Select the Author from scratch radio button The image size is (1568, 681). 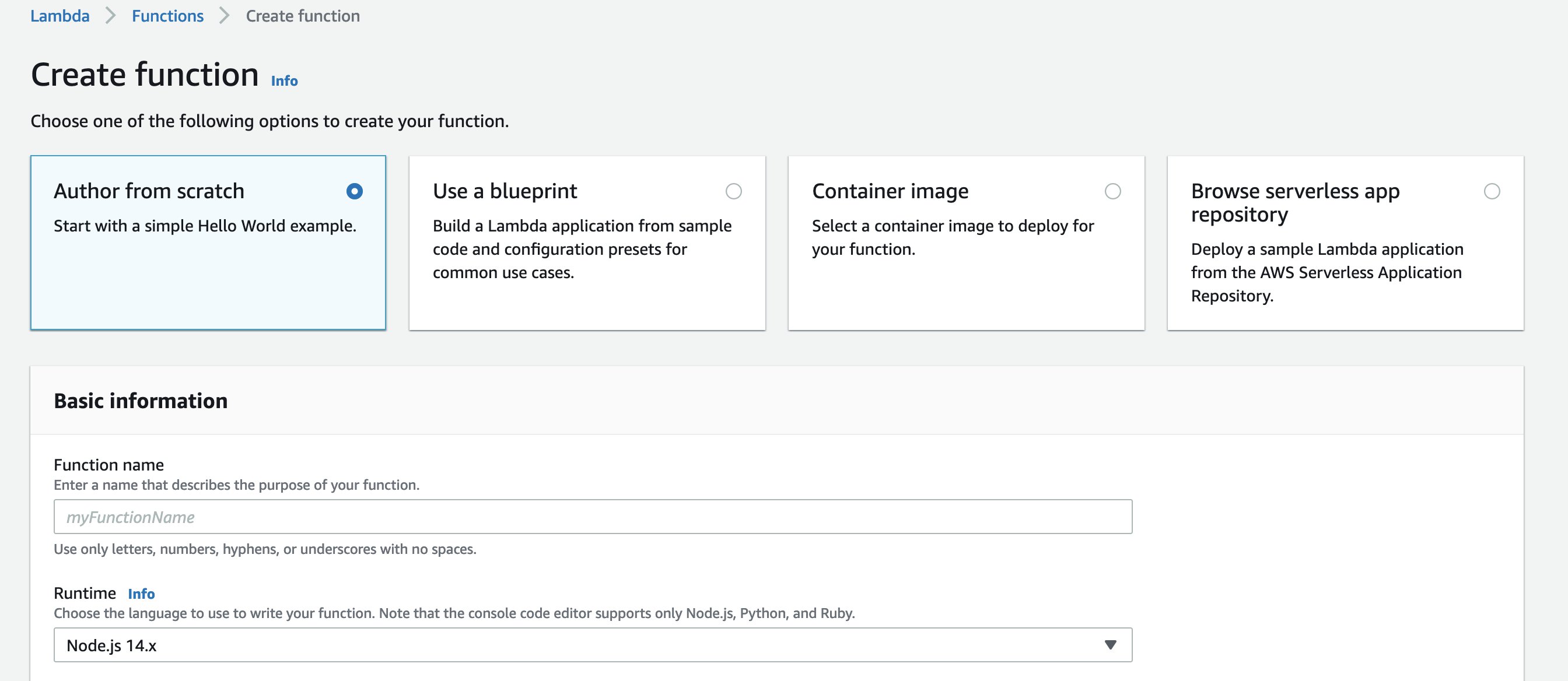coord(354,191)
